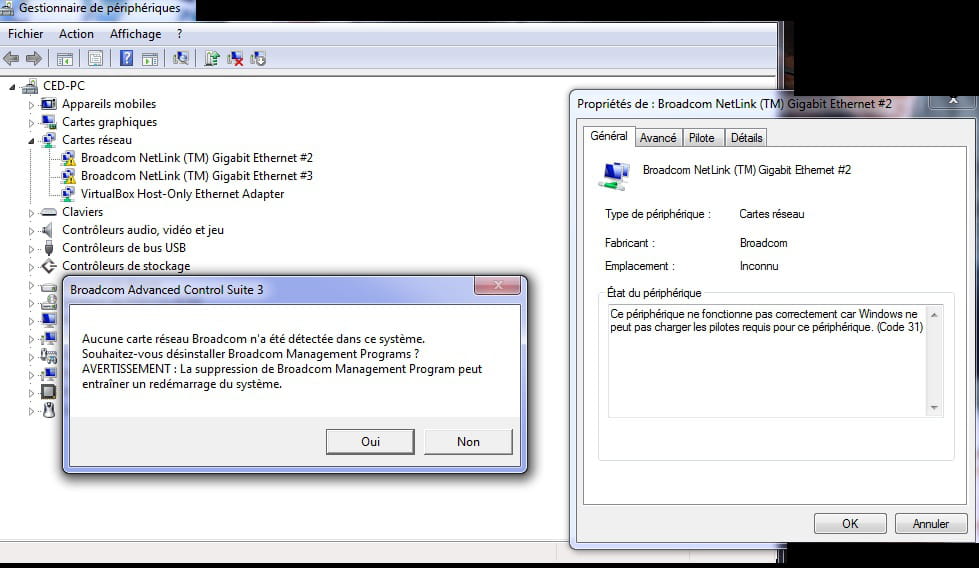The height and width of the screenshot is (568, 979).
Task: Open Help via the blue question-mark icon
Action: point(126,59)
